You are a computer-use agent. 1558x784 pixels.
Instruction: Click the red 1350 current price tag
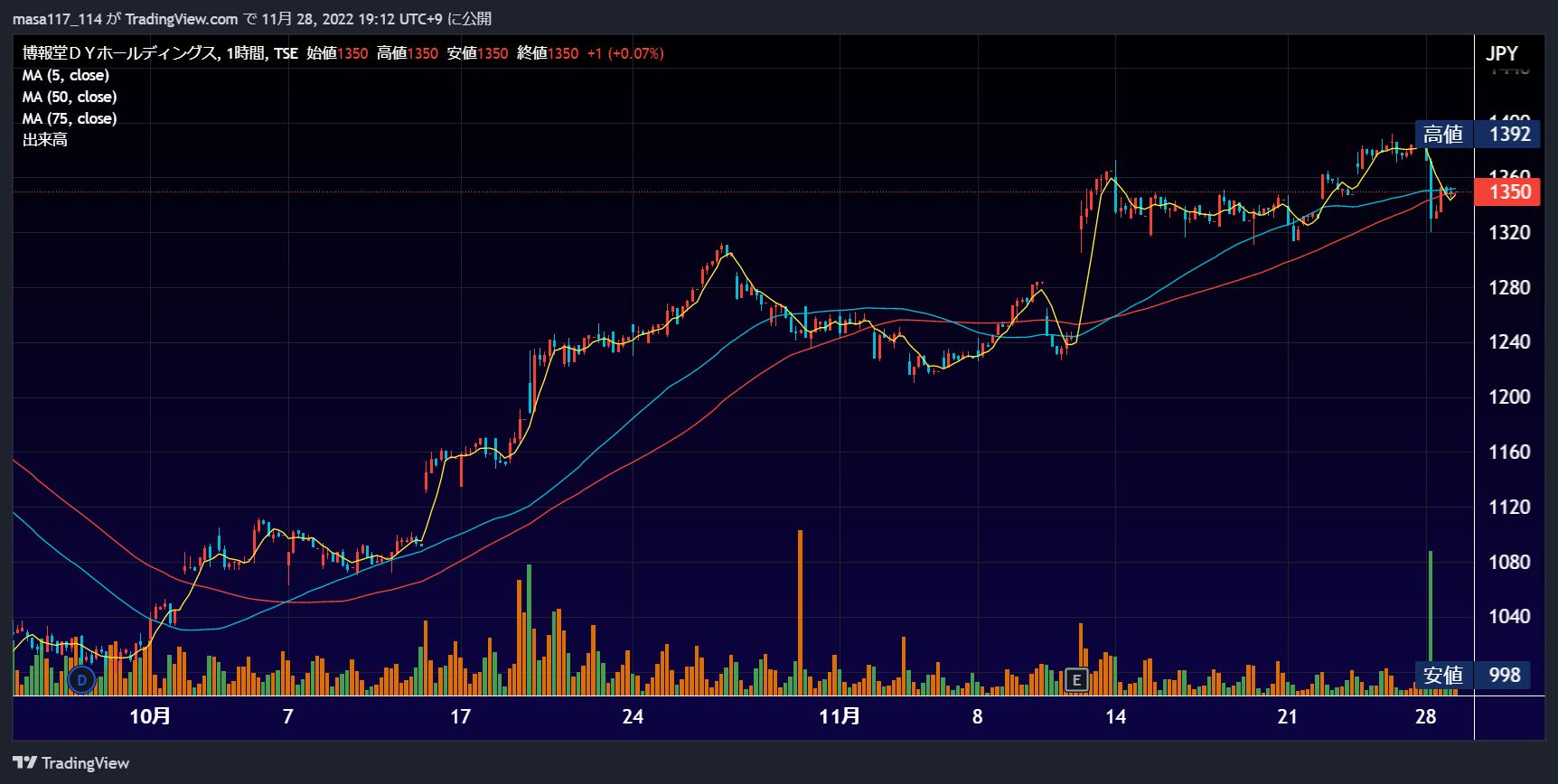point(1507,191)
